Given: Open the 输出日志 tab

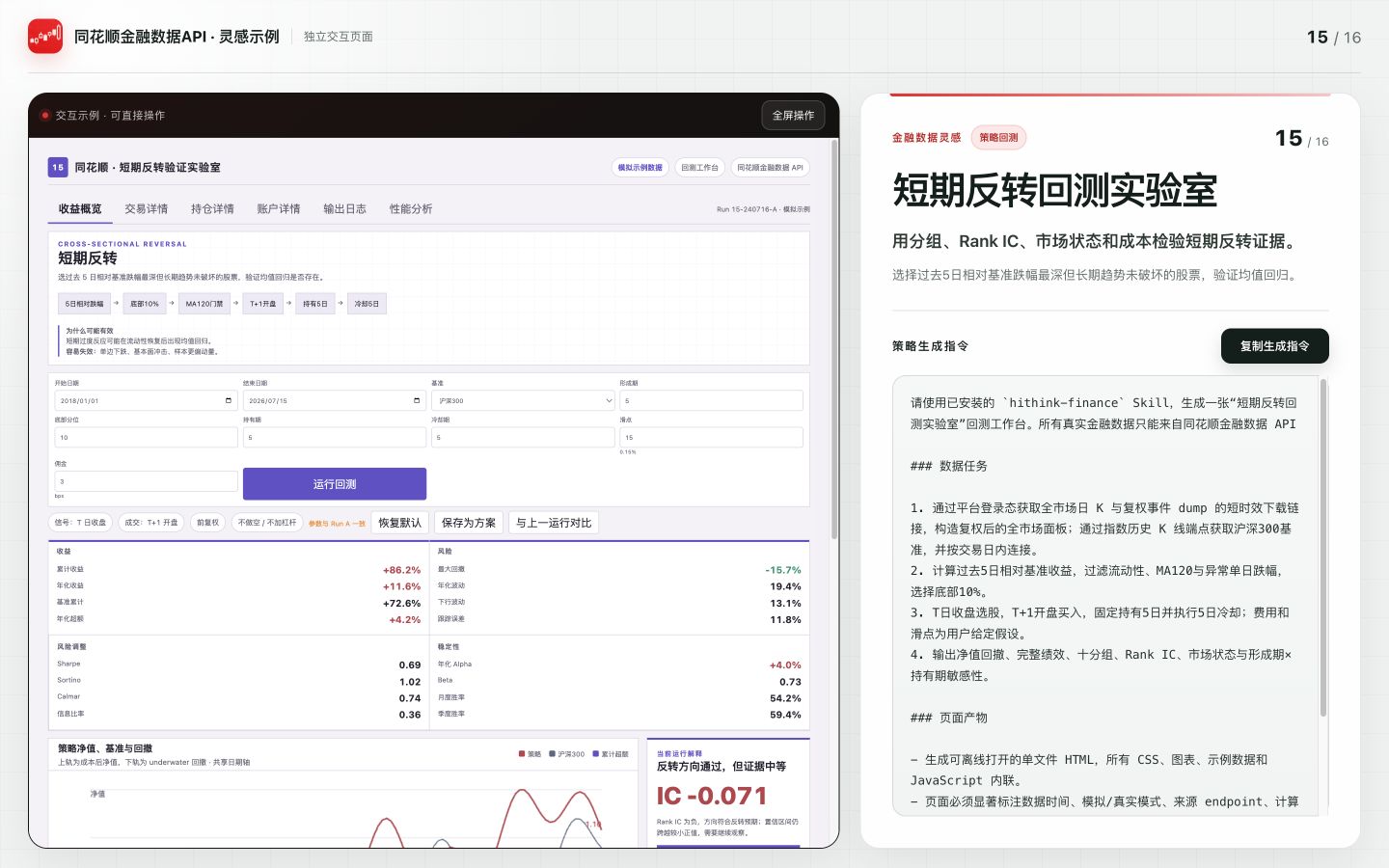Looking at the screenshot, I should (x=344, y=209).
